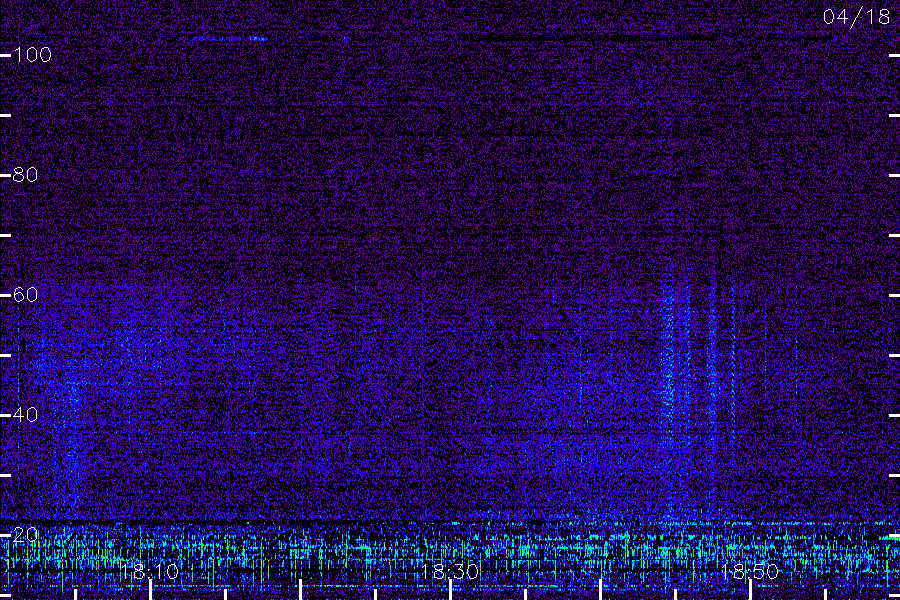900x600 pixels.
Task: Click the 18:30 time axis label
Action: click(450, 572)
